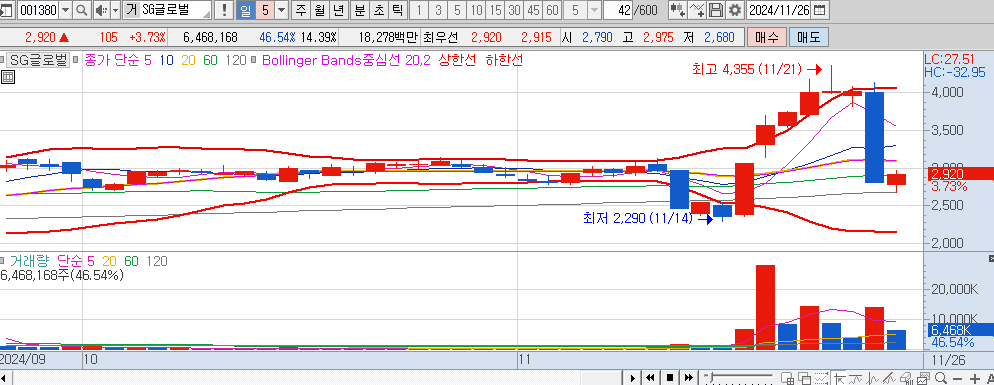Click the date field 2024/11/26
The image size is (994, 385).
click(778, 10)
